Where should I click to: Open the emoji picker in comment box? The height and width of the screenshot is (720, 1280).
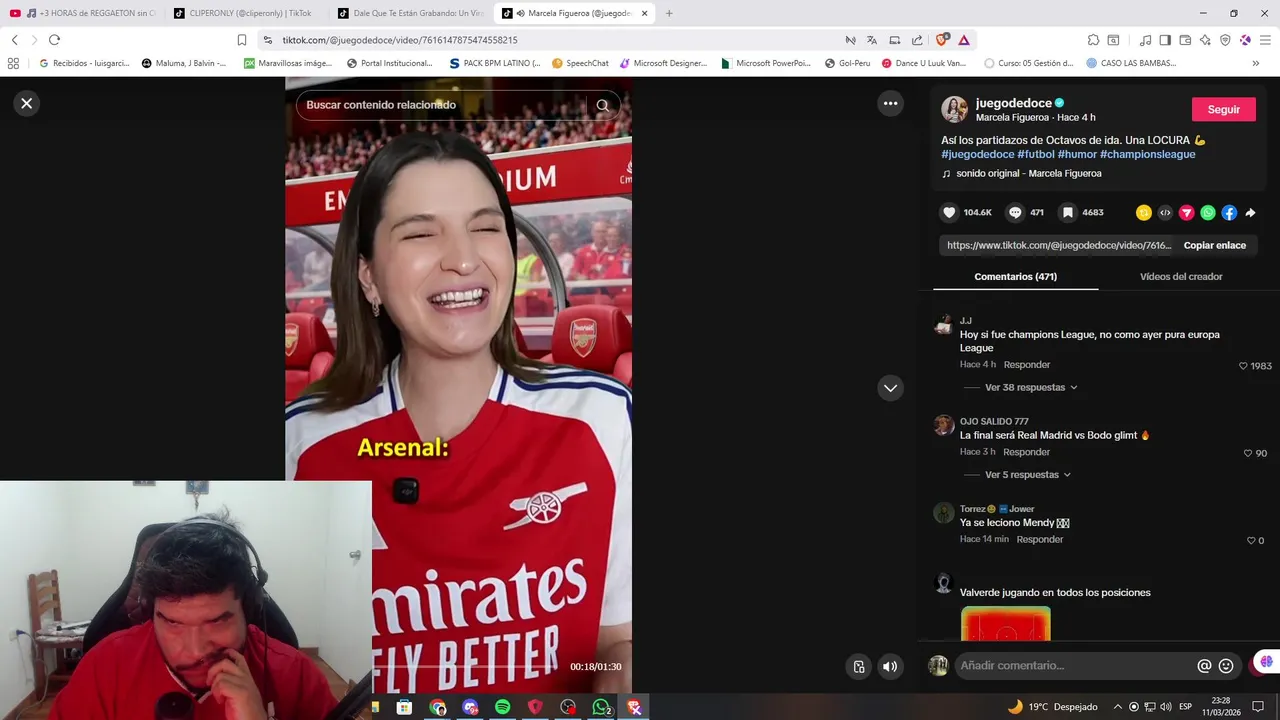click(x=1226, y=666)
